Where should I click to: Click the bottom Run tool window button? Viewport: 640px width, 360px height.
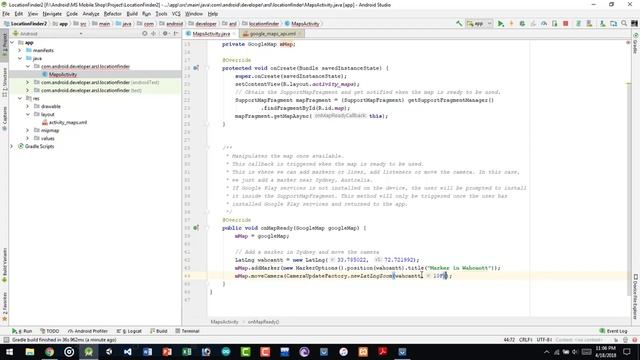22,331
